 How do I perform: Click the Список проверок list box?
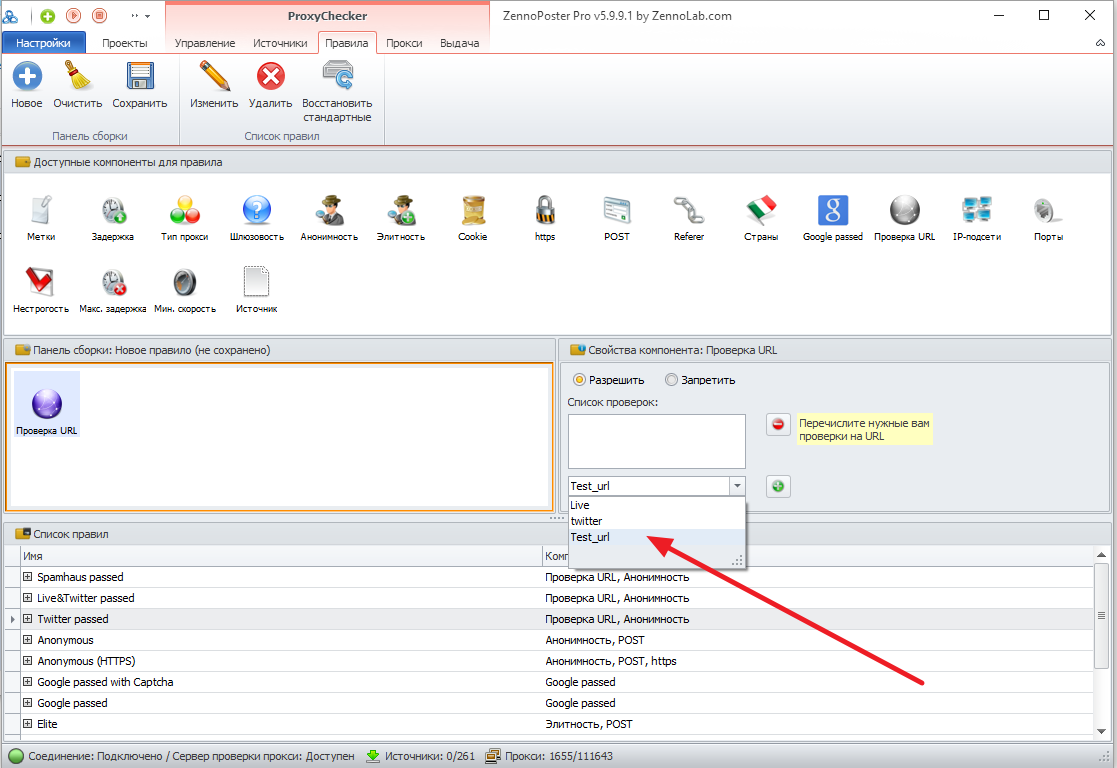click(656, 441)
